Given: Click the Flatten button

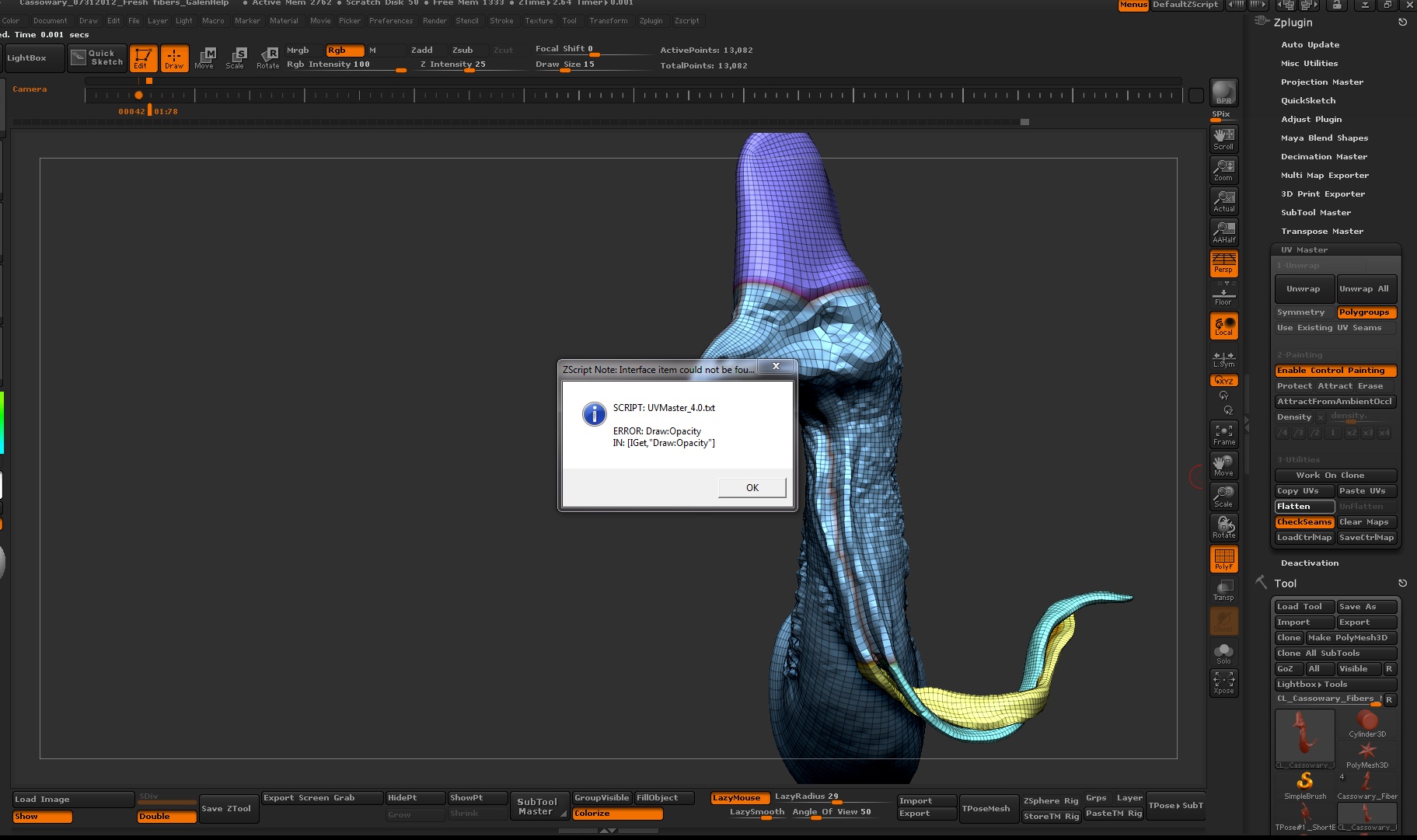Looking at the screenshot, I should [x=1304, y=507].
